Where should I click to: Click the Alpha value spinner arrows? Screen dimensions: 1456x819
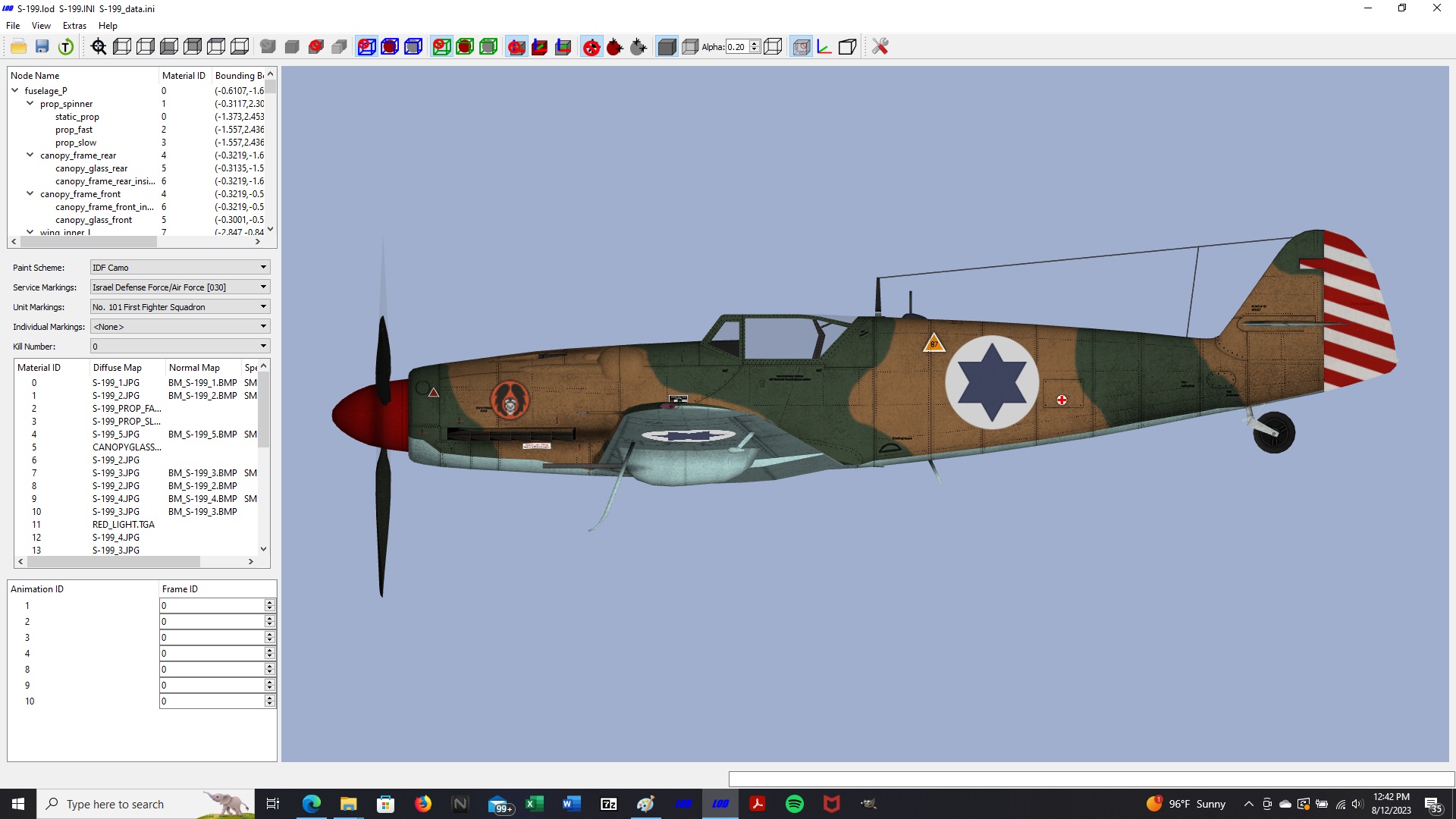point(755,47)
